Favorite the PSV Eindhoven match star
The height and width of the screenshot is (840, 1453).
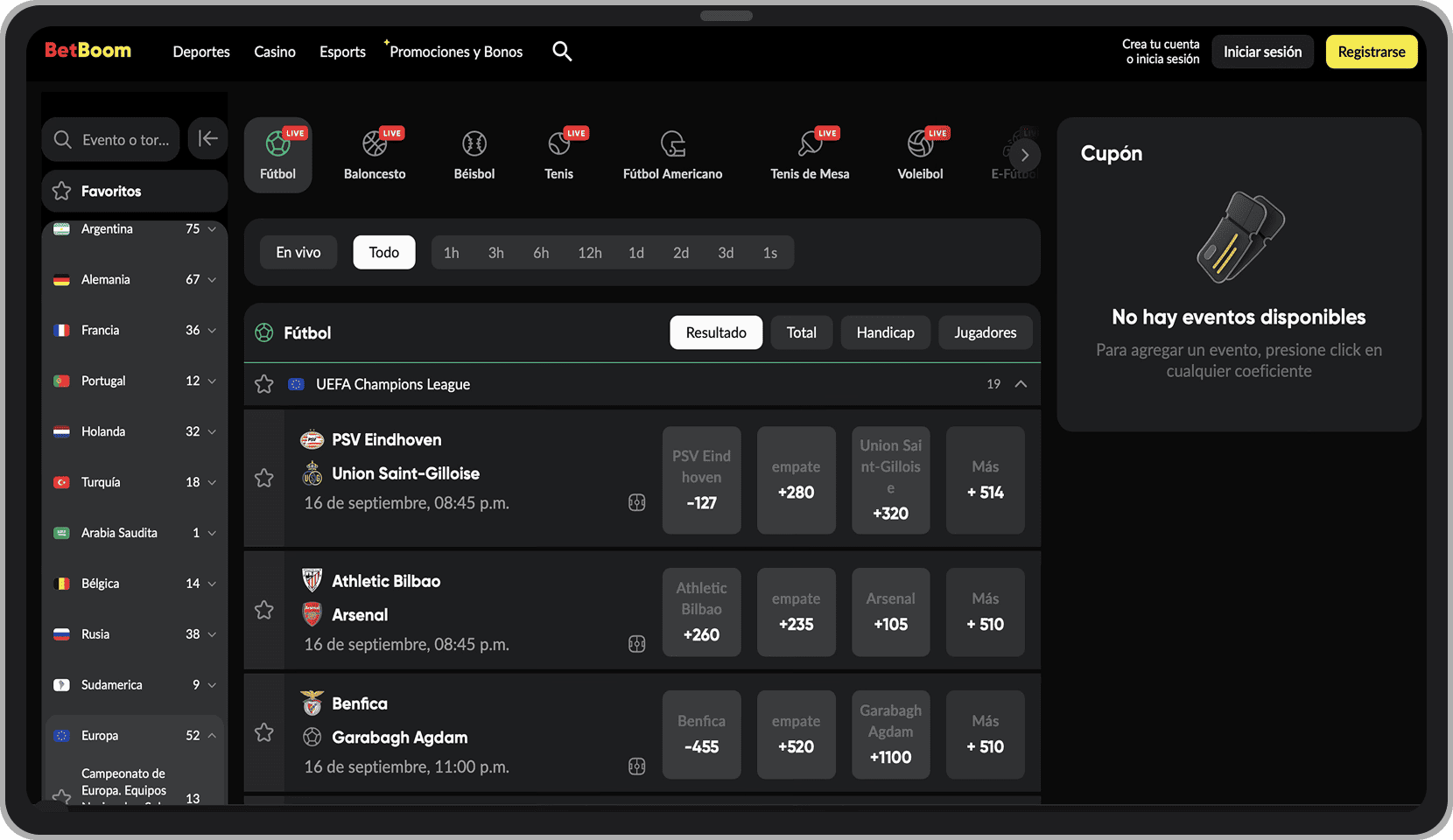pos(263,478)
